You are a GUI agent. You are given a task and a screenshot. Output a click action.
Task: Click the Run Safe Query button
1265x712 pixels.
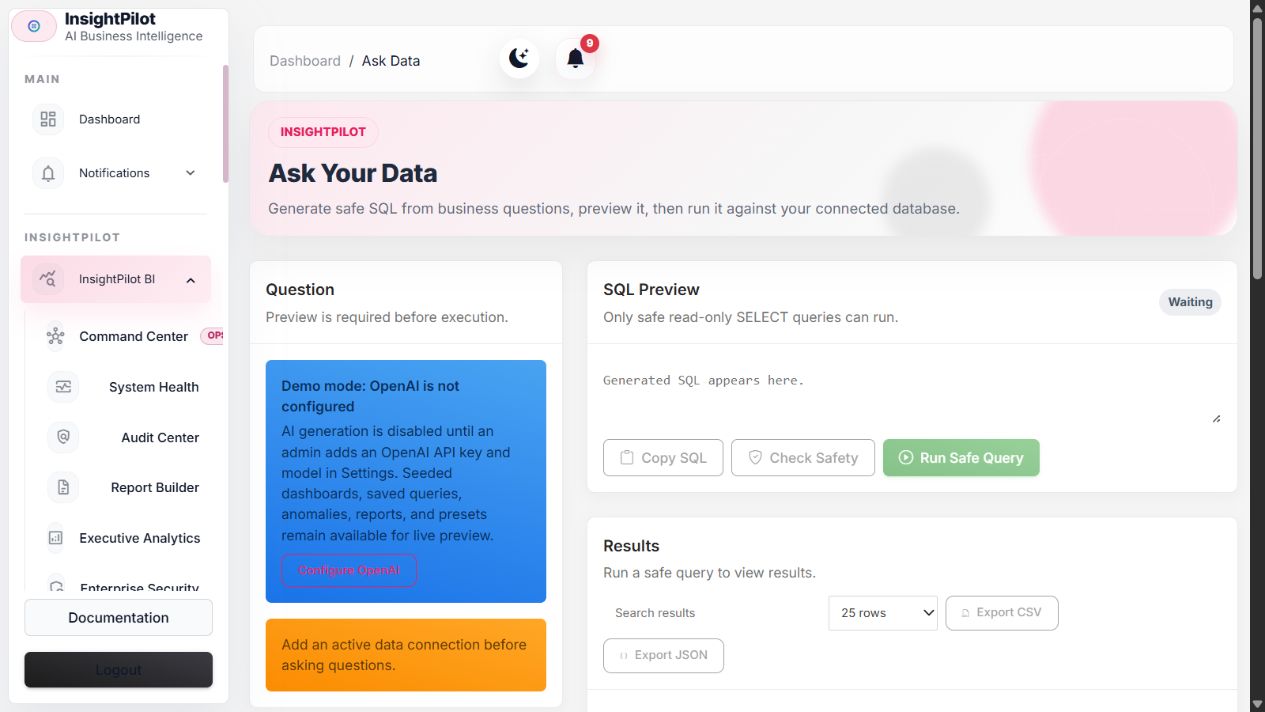961,457
